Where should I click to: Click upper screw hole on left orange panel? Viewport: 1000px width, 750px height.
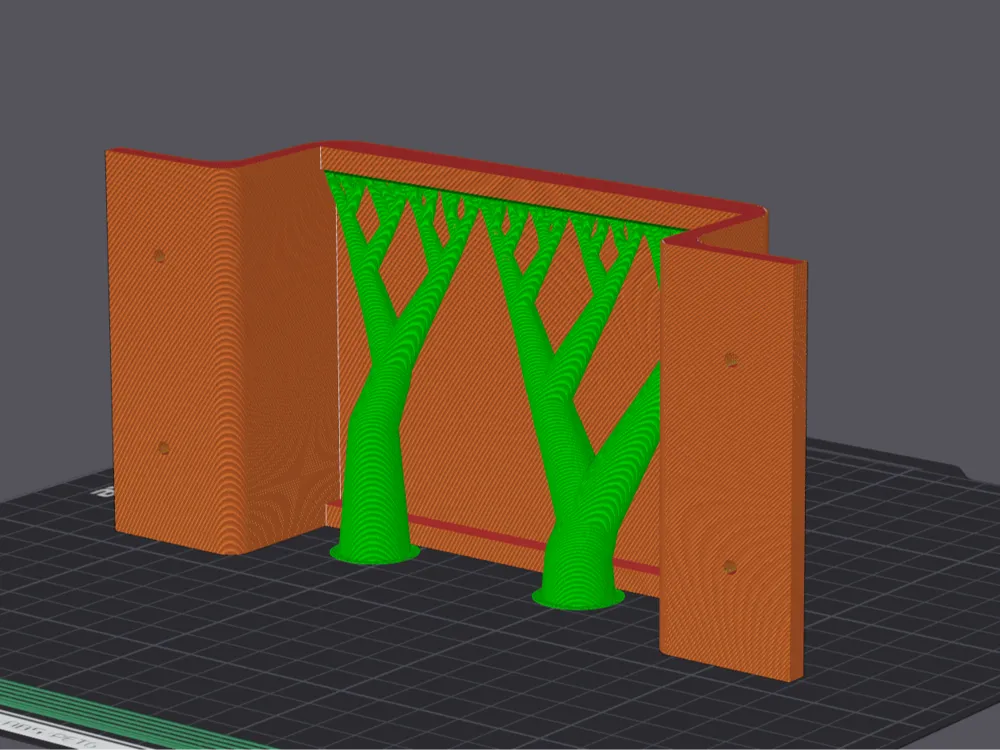159,256
